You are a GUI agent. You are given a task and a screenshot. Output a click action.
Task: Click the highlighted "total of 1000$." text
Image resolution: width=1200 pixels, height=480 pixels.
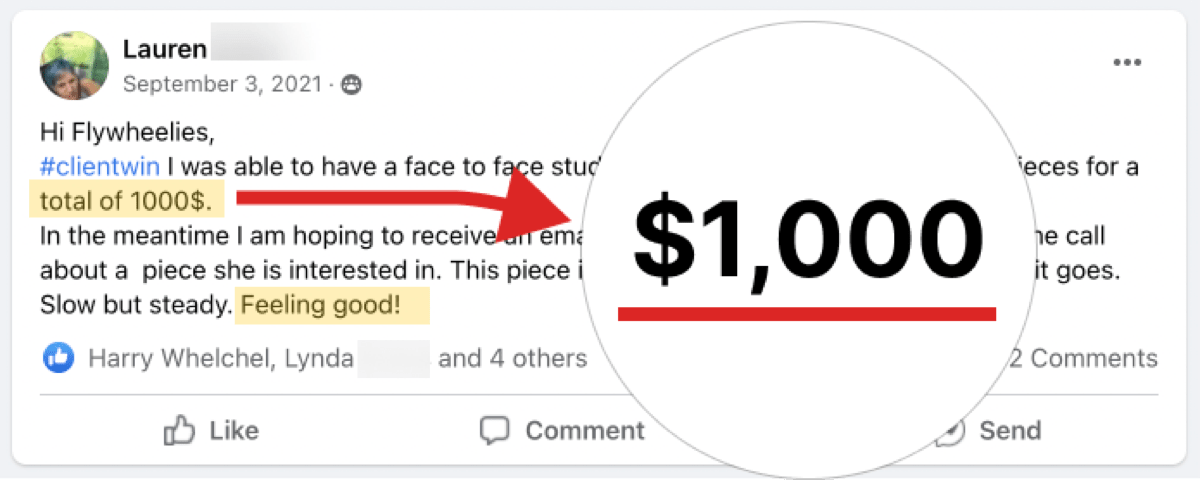coord(126,201)
